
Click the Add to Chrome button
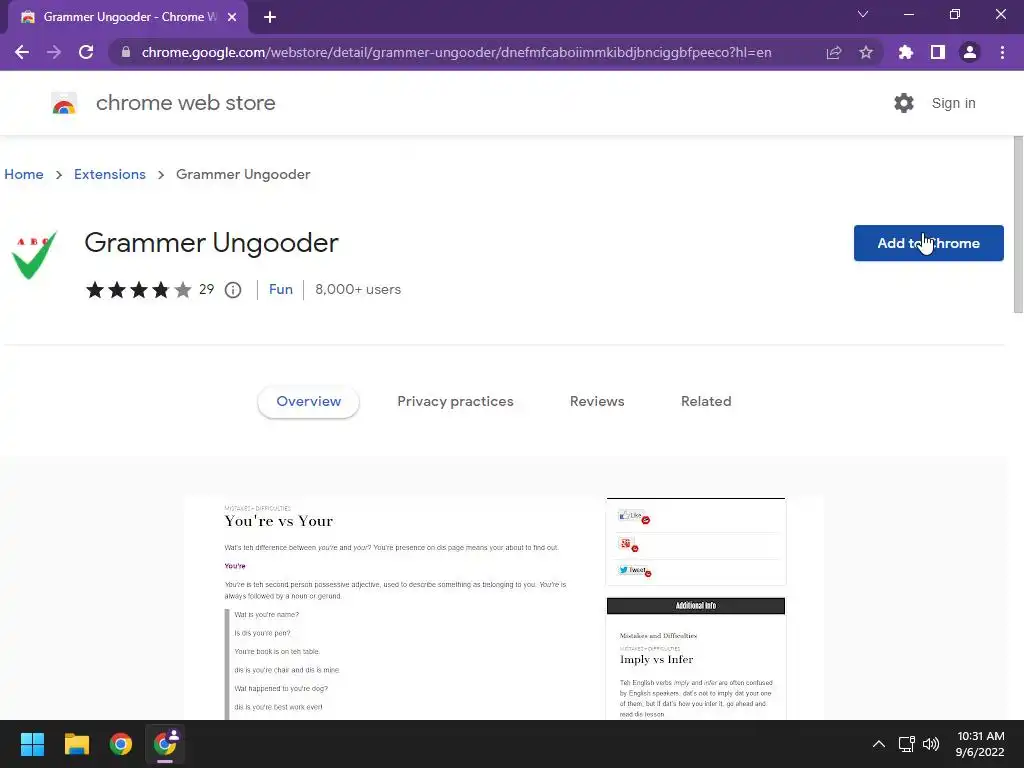[x=928, y=243]
